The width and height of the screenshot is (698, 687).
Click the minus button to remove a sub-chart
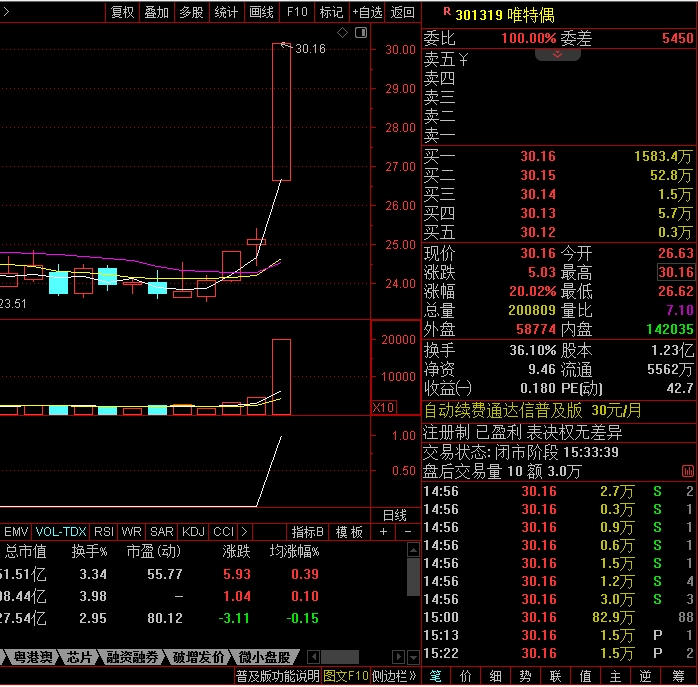tap(408, 532)
